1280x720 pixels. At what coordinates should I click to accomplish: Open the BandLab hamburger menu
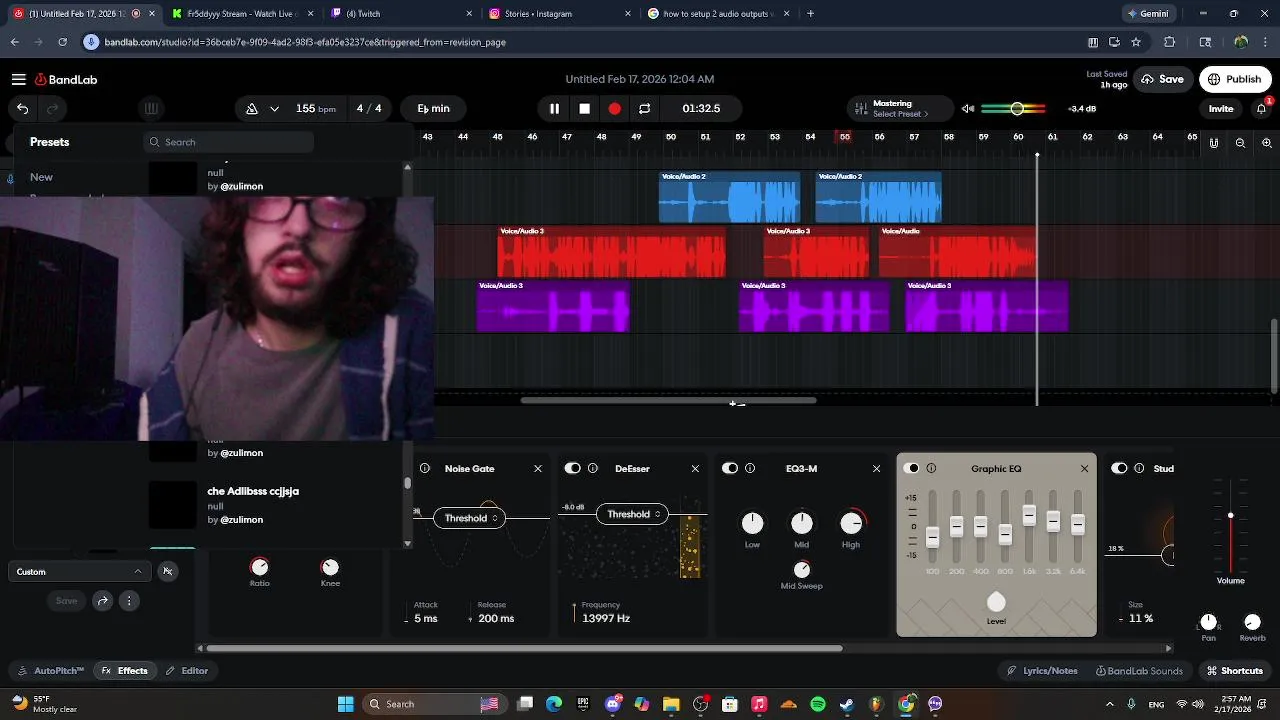click(x=18, y=79)
